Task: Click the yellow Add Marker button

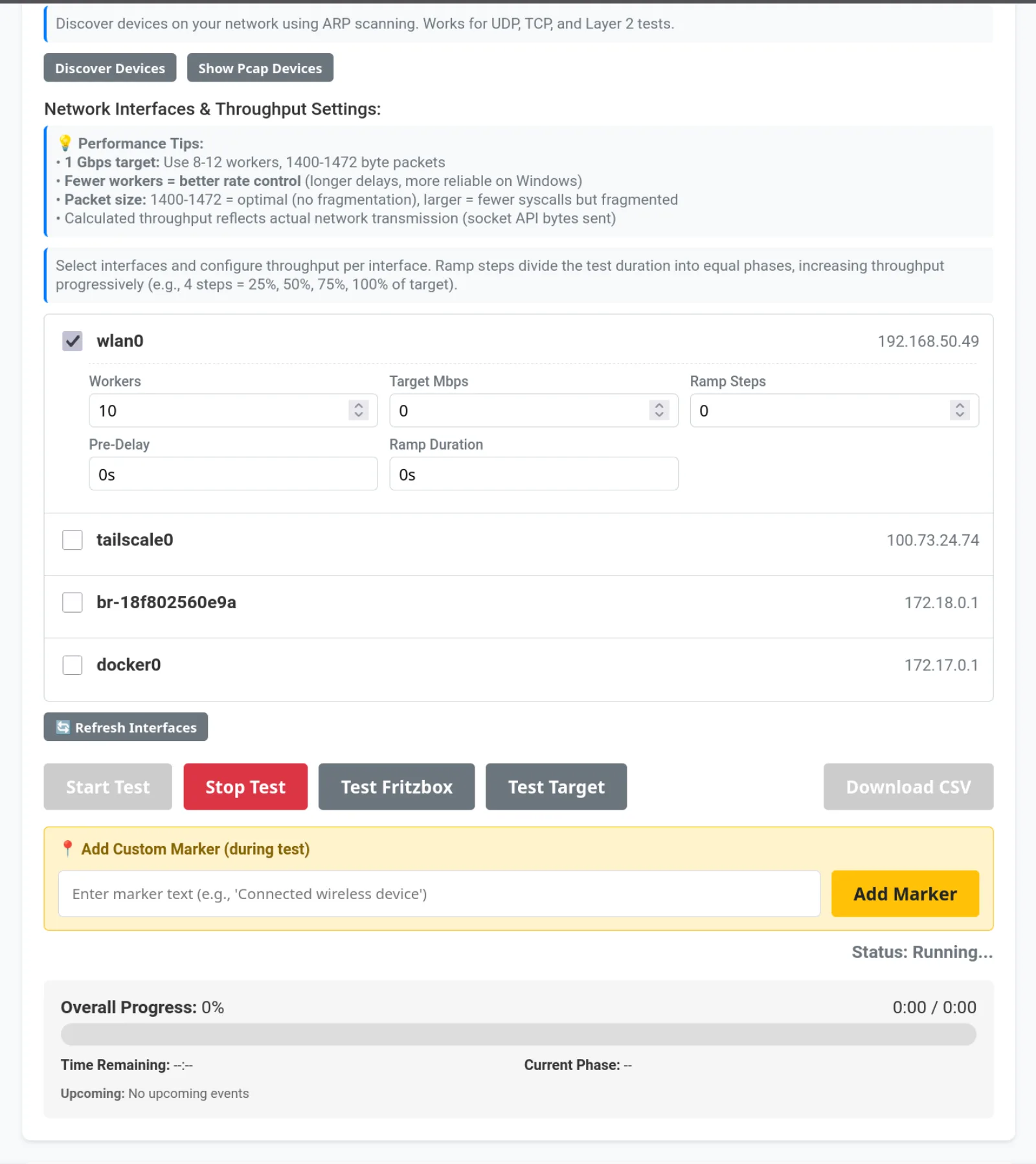Action: click(905, 893)
